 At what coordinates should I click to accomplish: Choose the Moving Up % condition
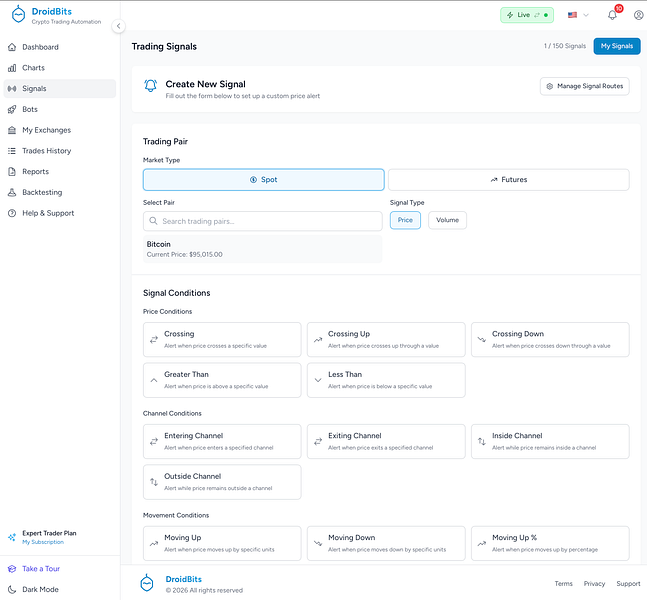pos(550,543)
